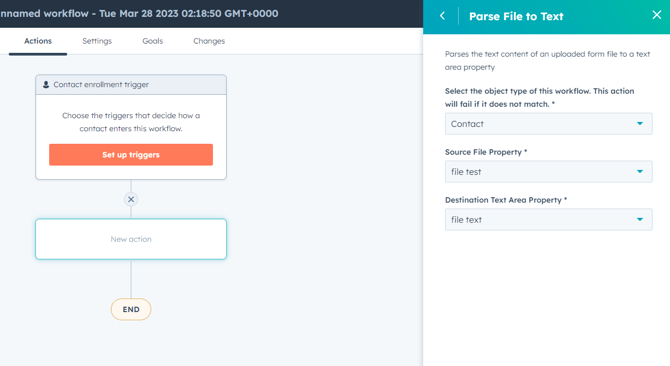The width and height of the screenshot is (670, 366).
Task: Click the workflow name in the title bar
Action: point(139,14)
